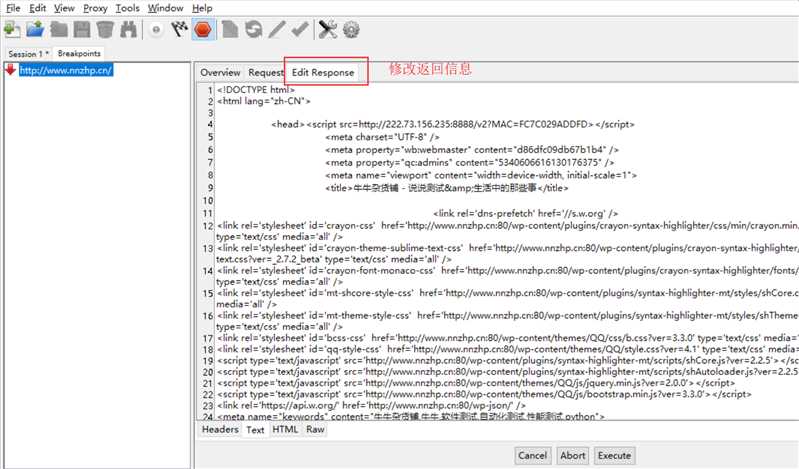Image resolution: width=799 pixels, height=469 pixels.
Task: Click the html lang="zh-CN" line
Action: click(263, 101)
